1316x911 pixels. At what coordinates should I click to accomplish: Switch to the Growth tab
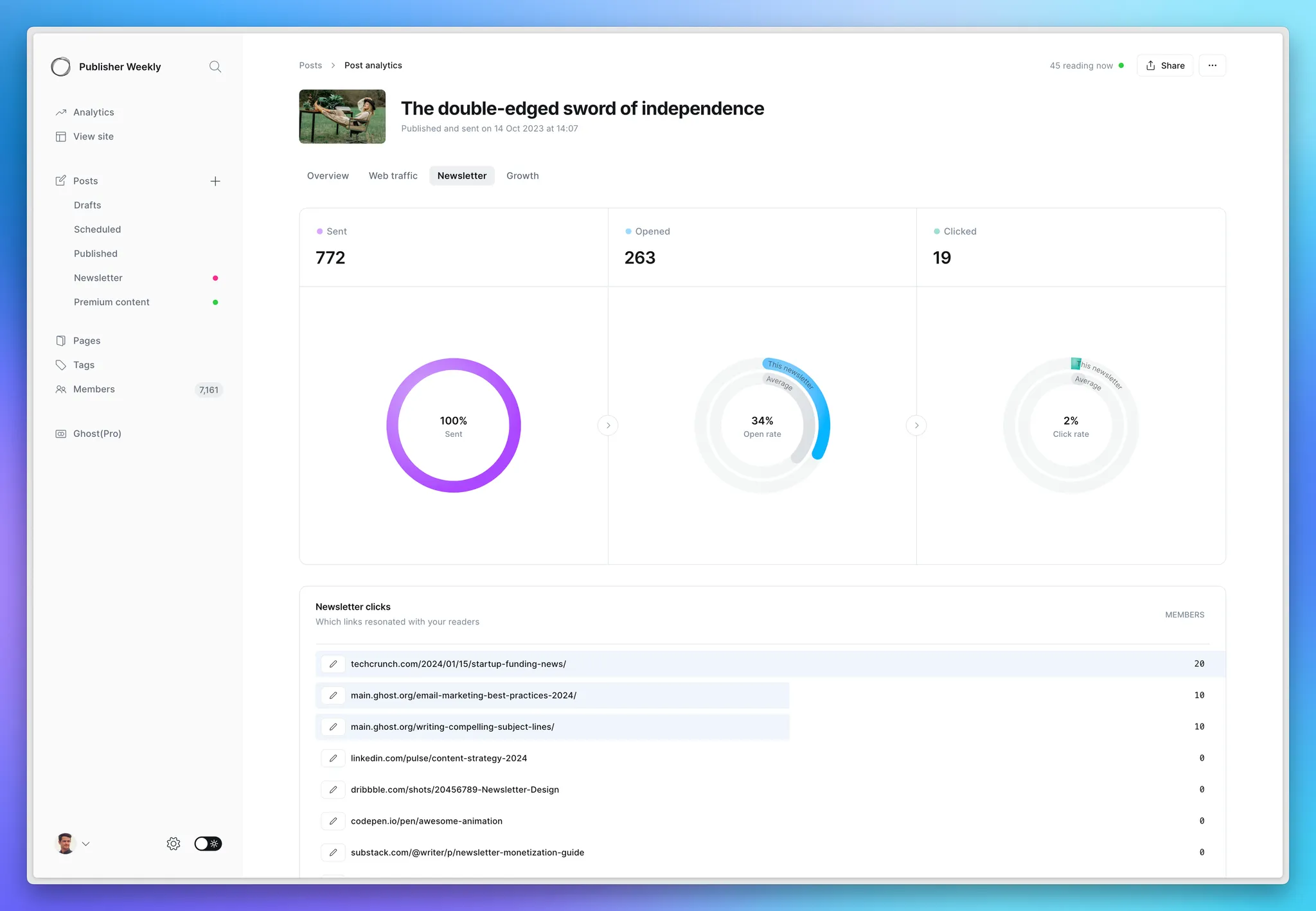pos(522,176)
